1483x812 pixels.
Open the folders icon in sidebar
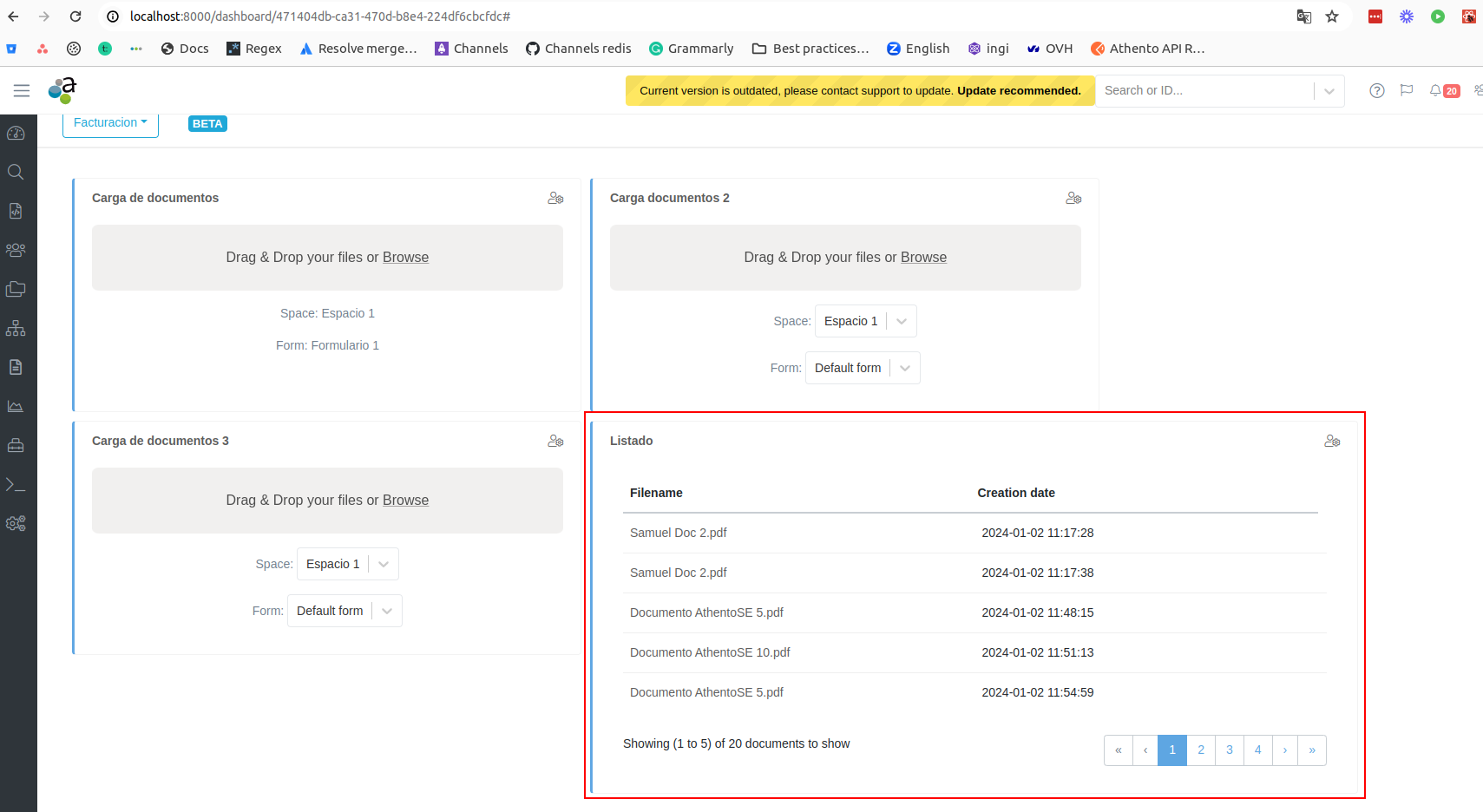pos(16,289)
